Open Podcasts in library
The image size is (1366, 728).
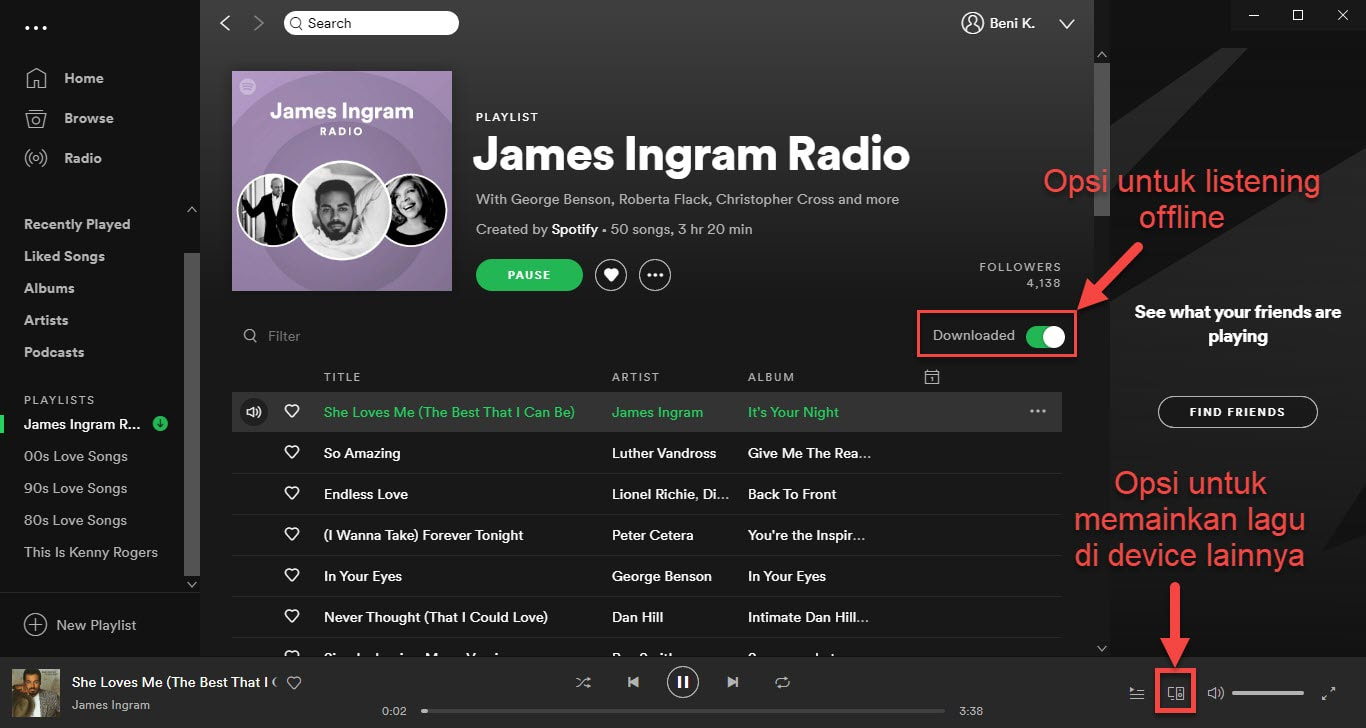pos(54,352)
